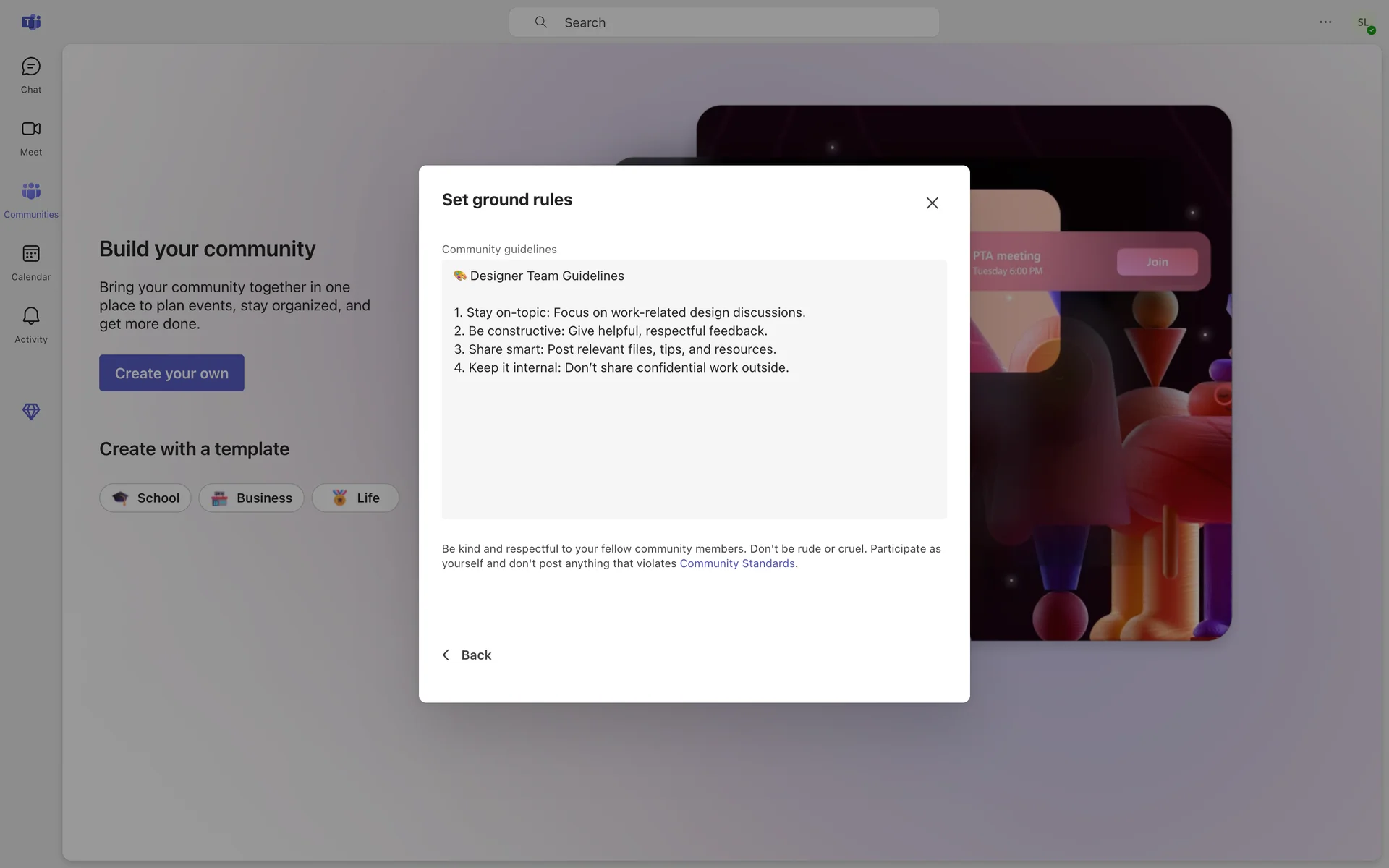Screen dimensions: 1389x868
Task: Open the Chat sidebar icon
Action: 30,67
